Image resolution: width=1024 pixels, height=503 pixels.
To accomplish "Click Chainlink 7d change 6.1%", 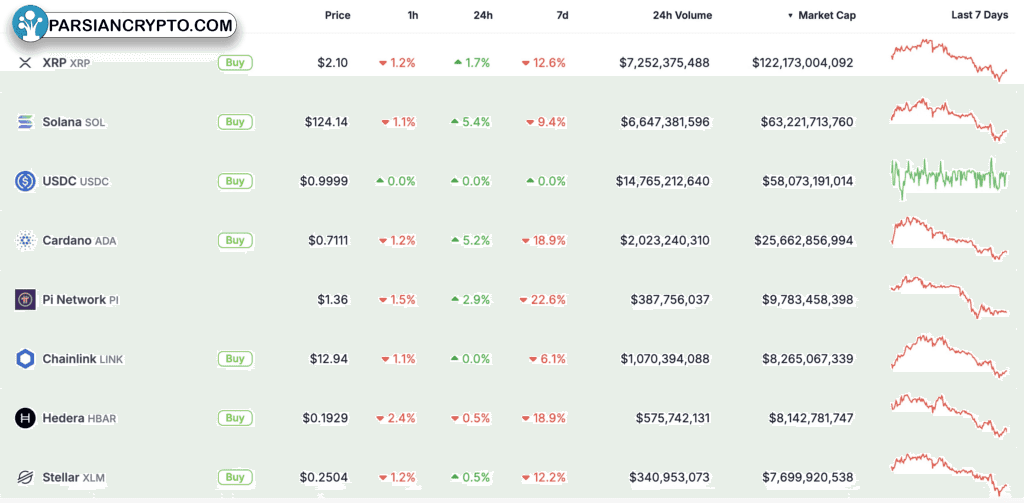I will point(546,359).
